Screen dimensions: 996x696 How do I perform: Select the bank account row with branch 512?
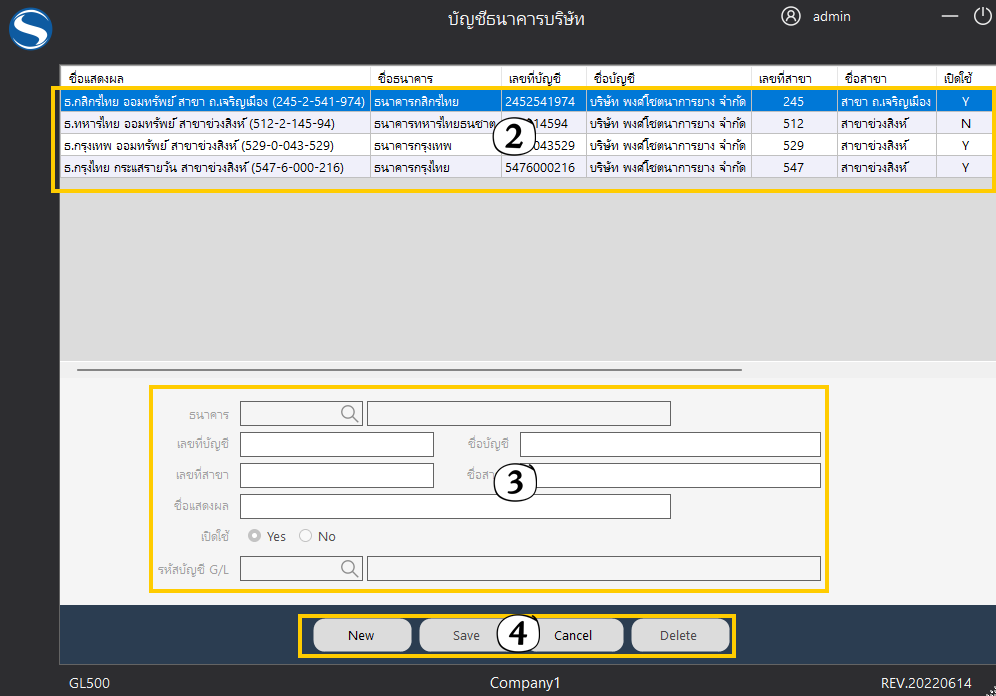click(x=214, y=123)
